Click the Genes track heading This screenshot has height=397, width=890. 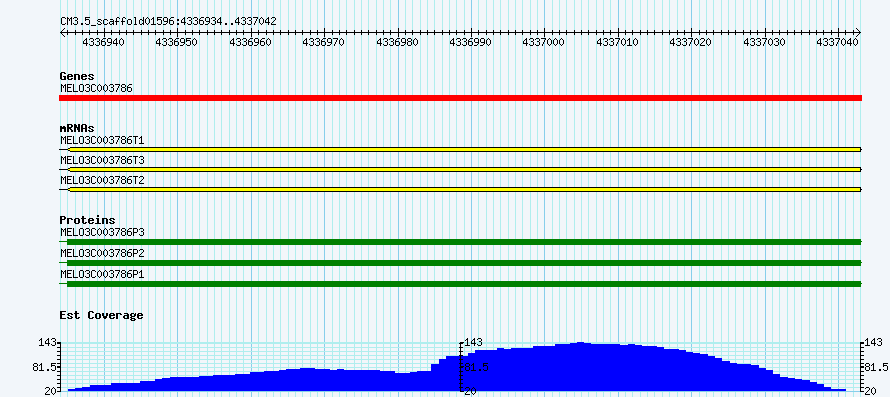point(77,76)
